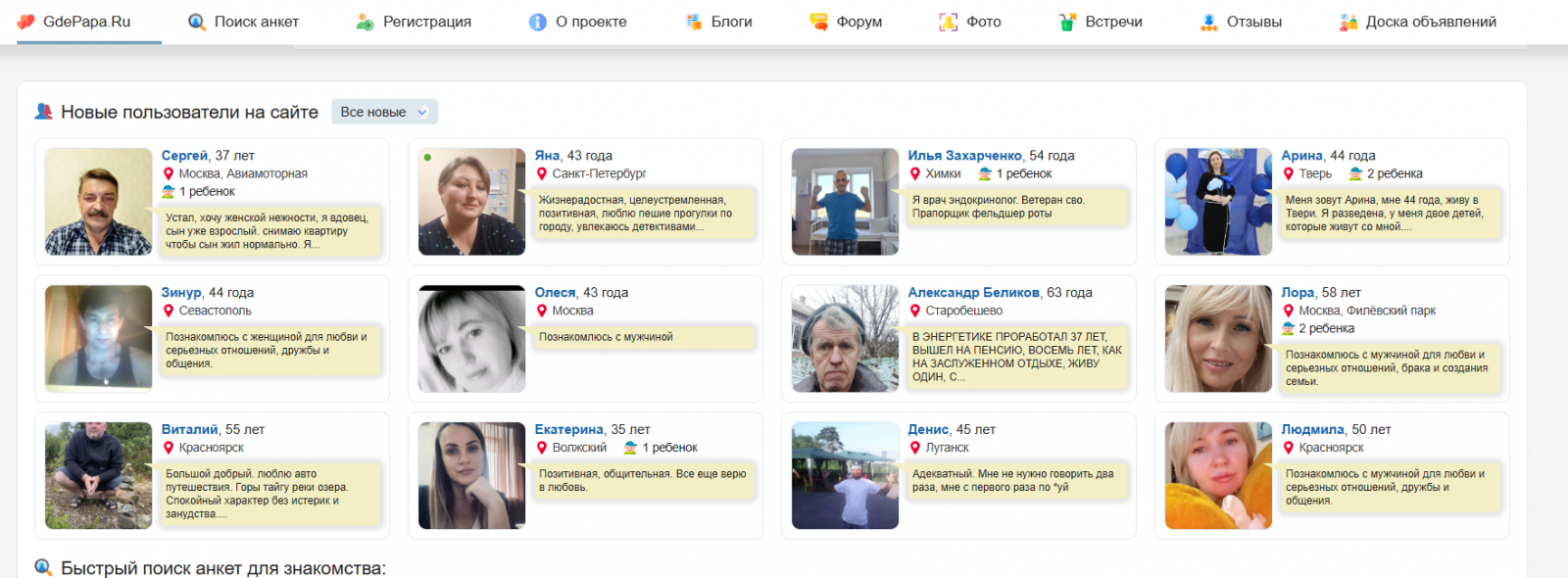This screenshot has height=578, width=1568.
Task: Open Виталий's profile name link
Action: pos(190,429)
